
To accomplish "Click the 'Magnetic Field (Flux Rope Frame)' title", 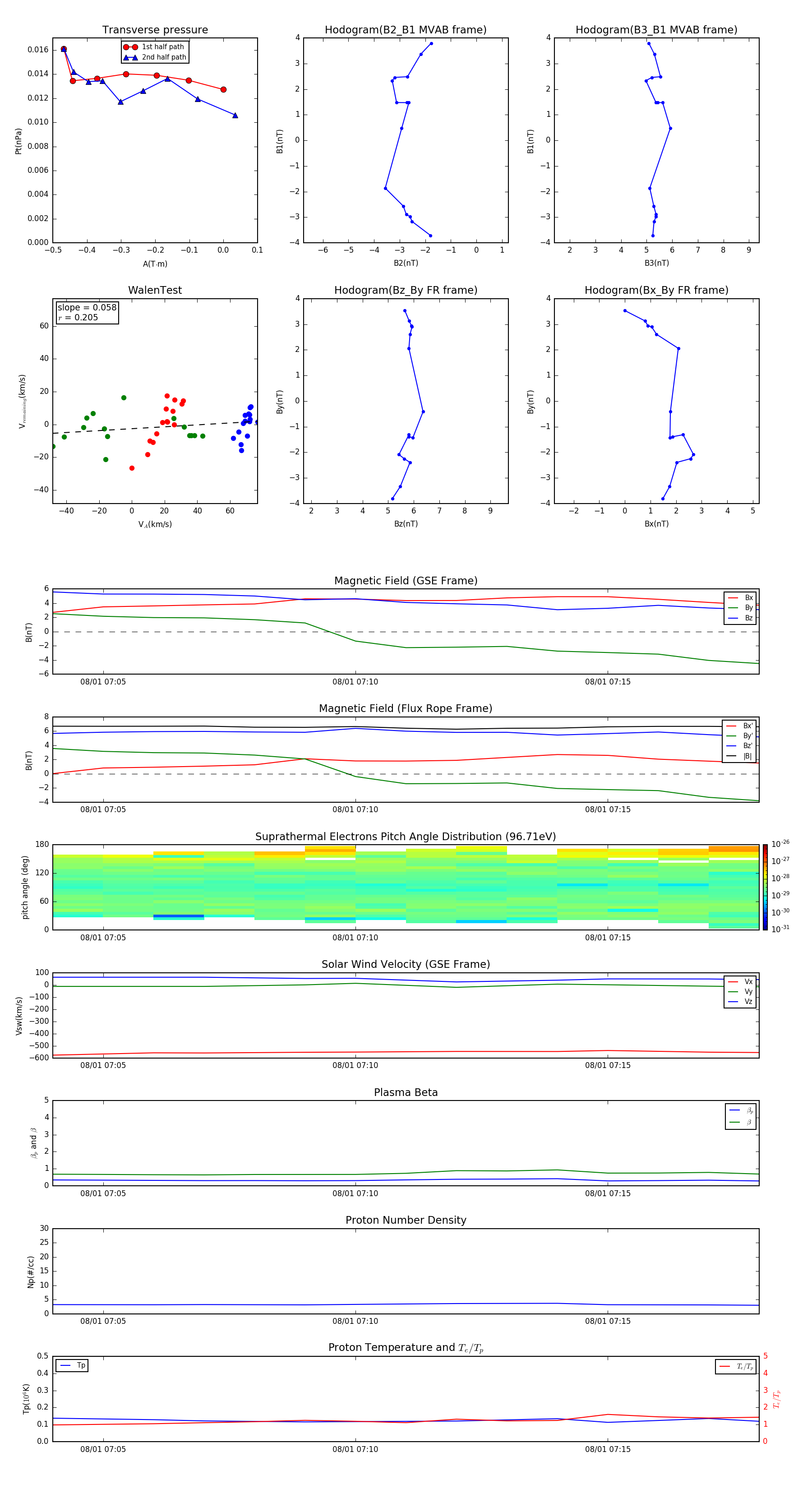I will [406, 709].
